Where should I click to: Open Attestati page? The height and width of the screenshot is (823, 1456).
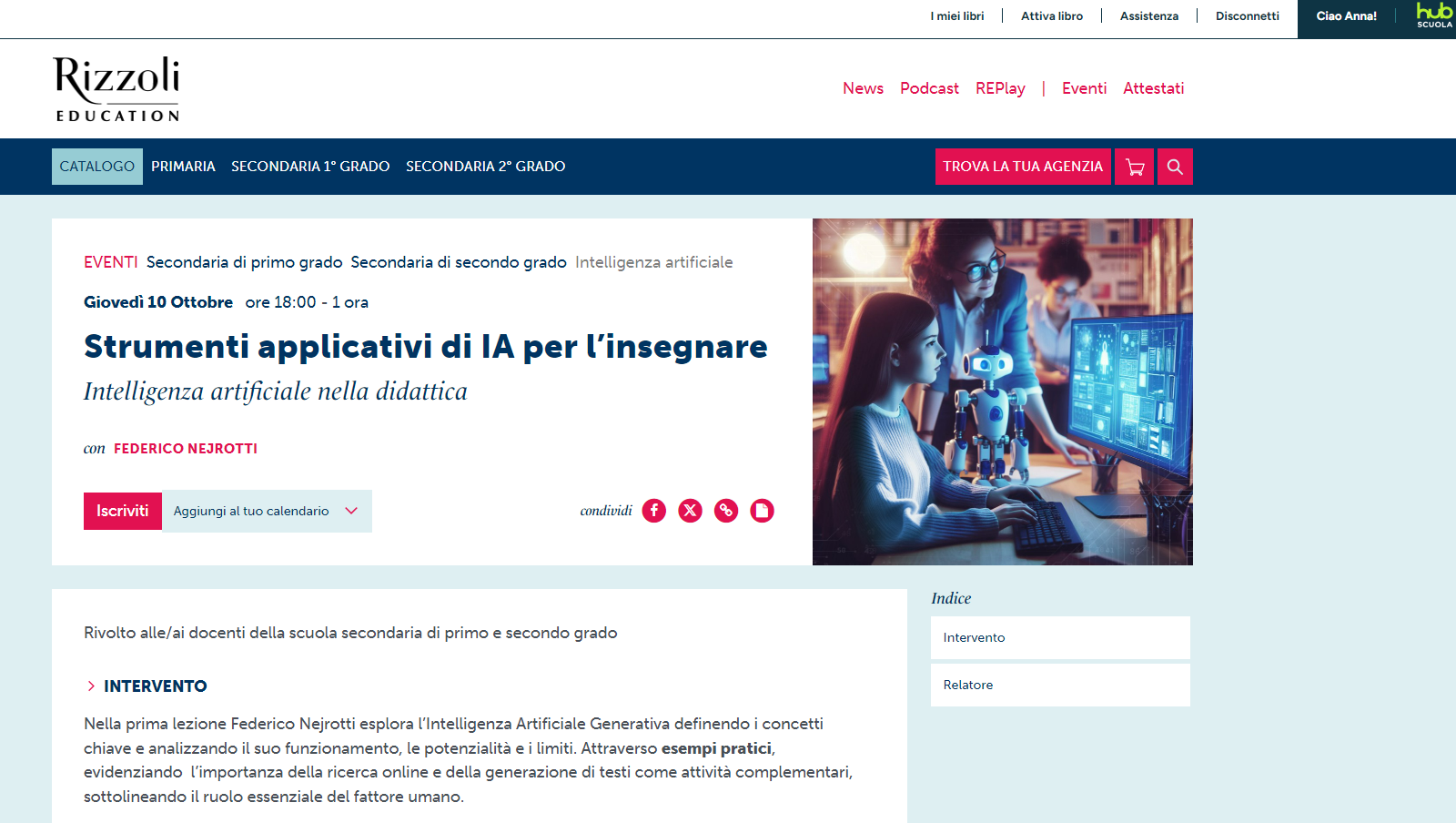[x=1153, y=88]
